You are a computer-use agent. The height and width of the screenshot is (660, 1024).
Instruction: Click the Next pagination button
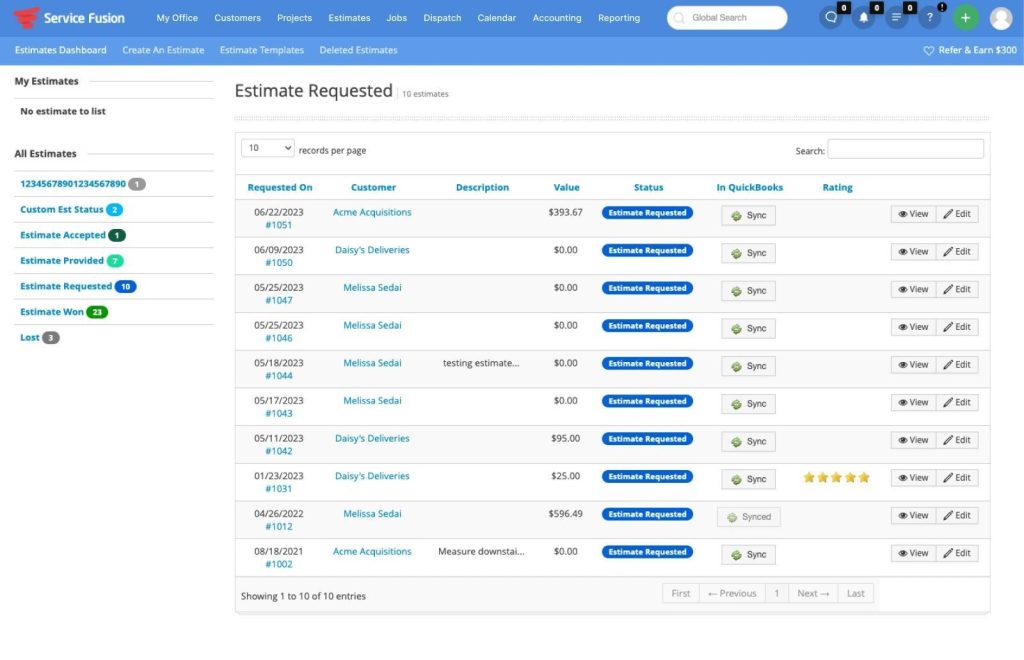click(812, 593)
